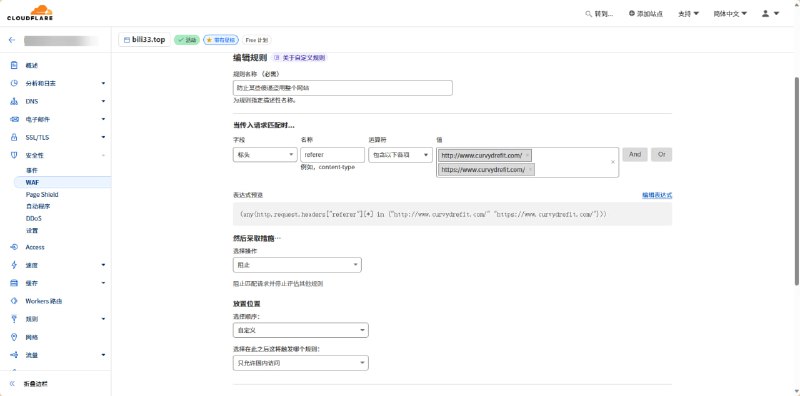Select the WAF submenu item
The width and height of the screenshot is (800, 396).
click(33, 182)
